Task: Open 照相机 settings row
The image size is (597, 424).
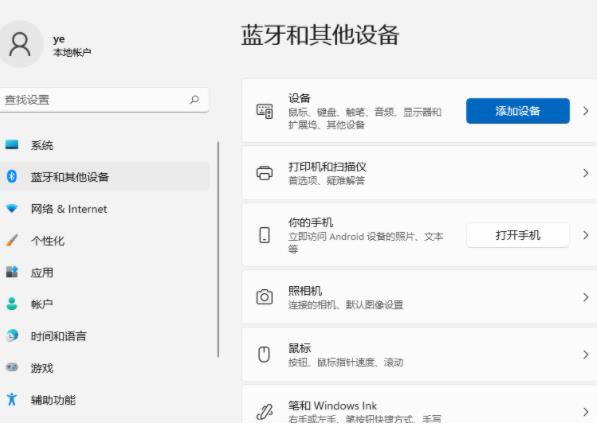Action: pos(420,297)
